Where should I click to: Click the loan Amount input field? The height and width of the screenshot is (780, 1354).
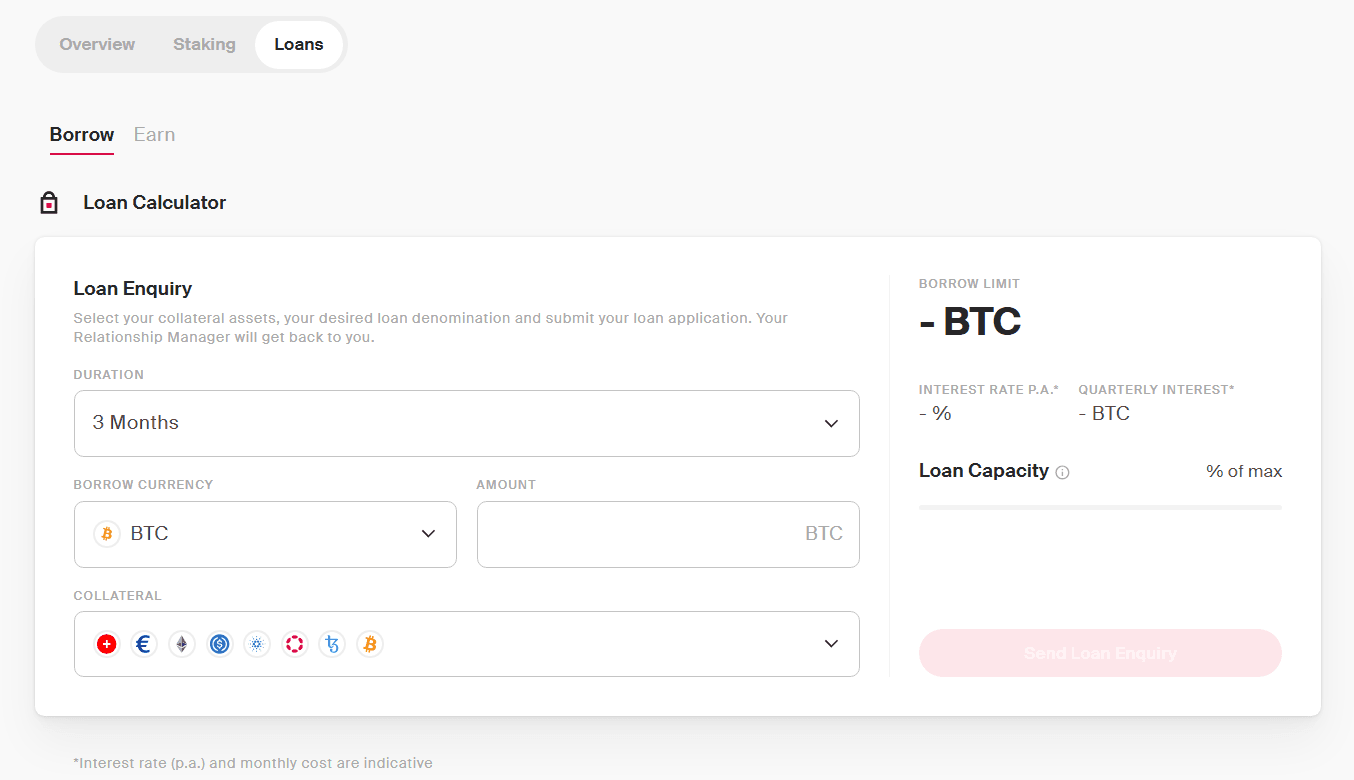pos(667,533)
